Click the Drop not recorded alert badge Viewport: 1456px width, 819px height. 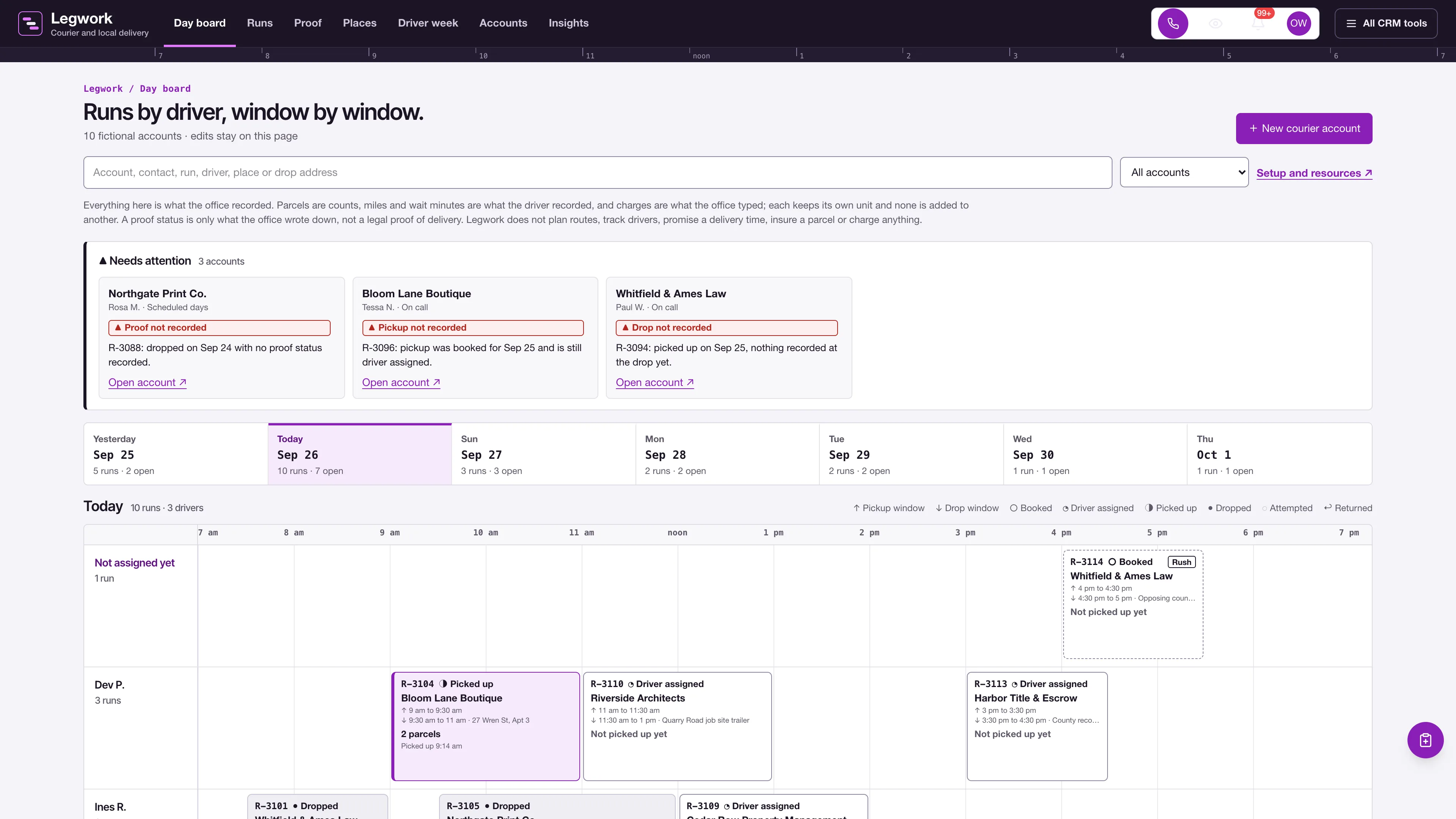click(x=726, y=328)
